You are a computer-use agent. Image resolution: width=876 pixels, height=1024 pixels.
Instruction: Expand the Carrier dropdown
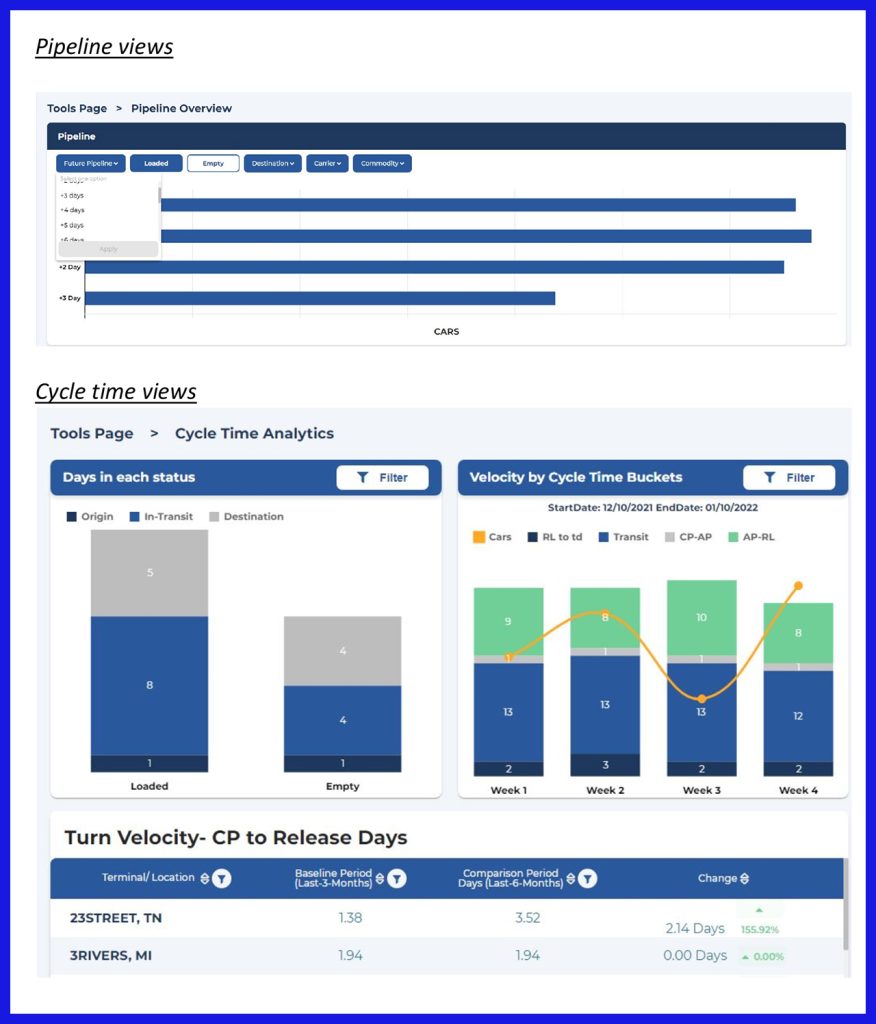tap(327, 163)
